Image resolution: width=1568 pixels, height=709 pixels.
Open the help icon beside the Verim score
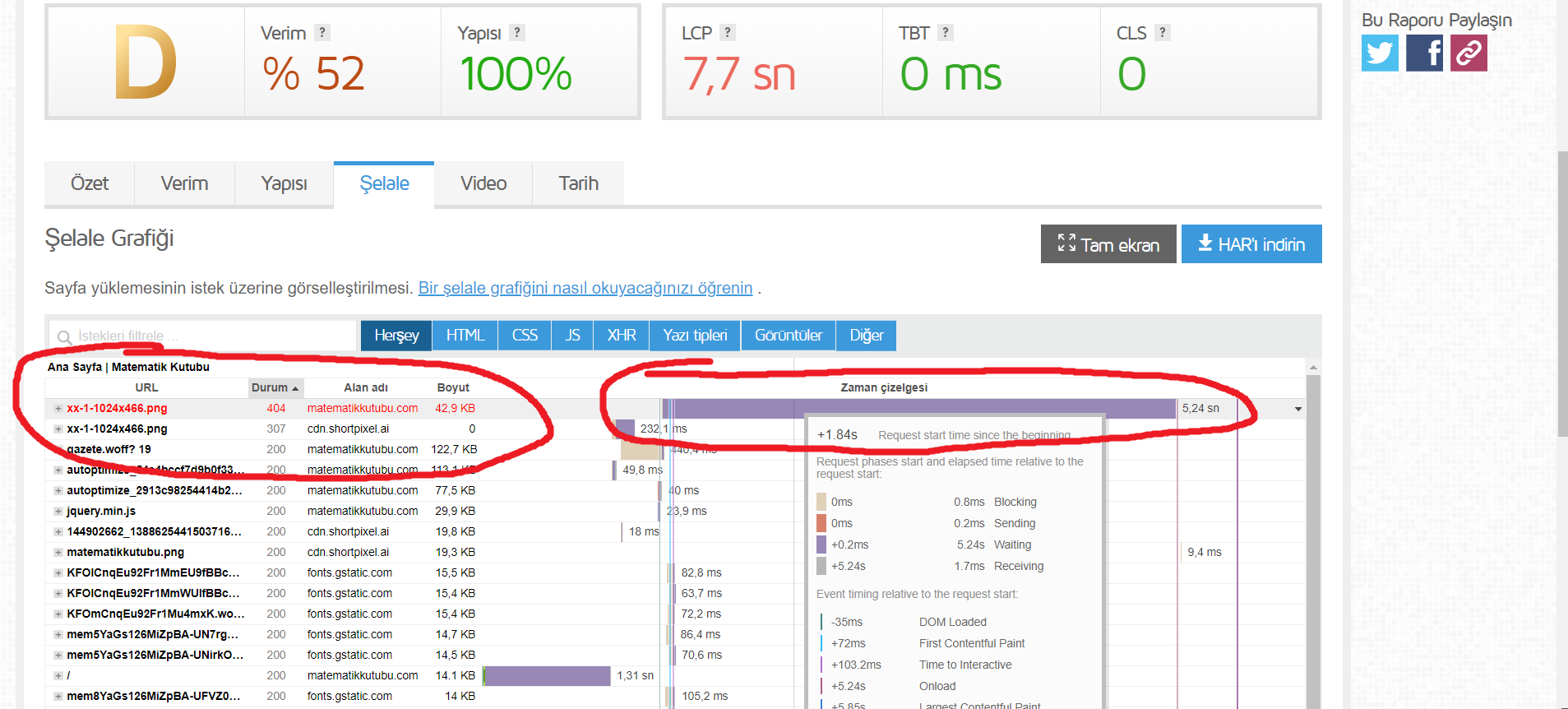pos(322,33)
